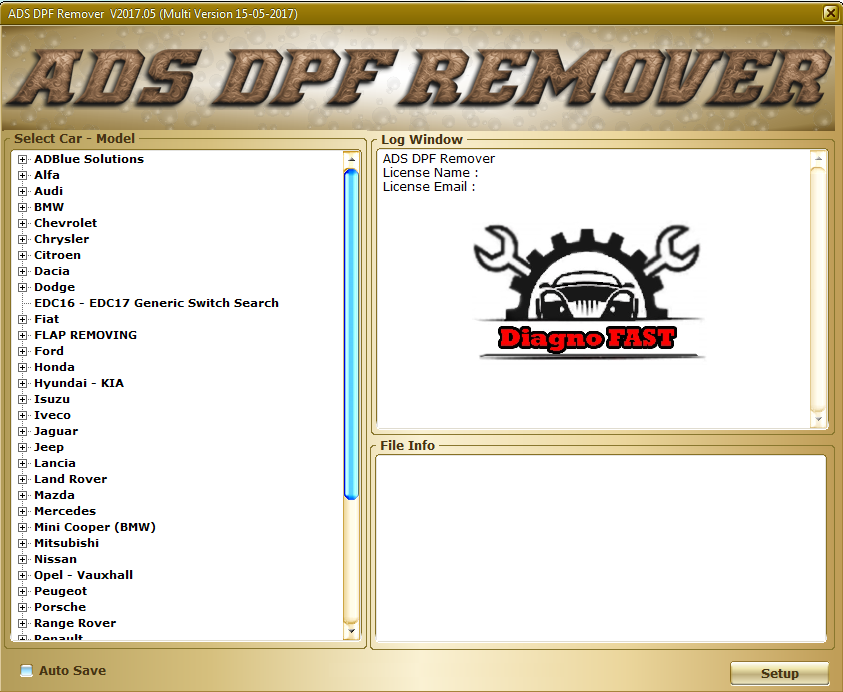
Task: Enable the Auto Save checkbox
Action: [26, 670]
